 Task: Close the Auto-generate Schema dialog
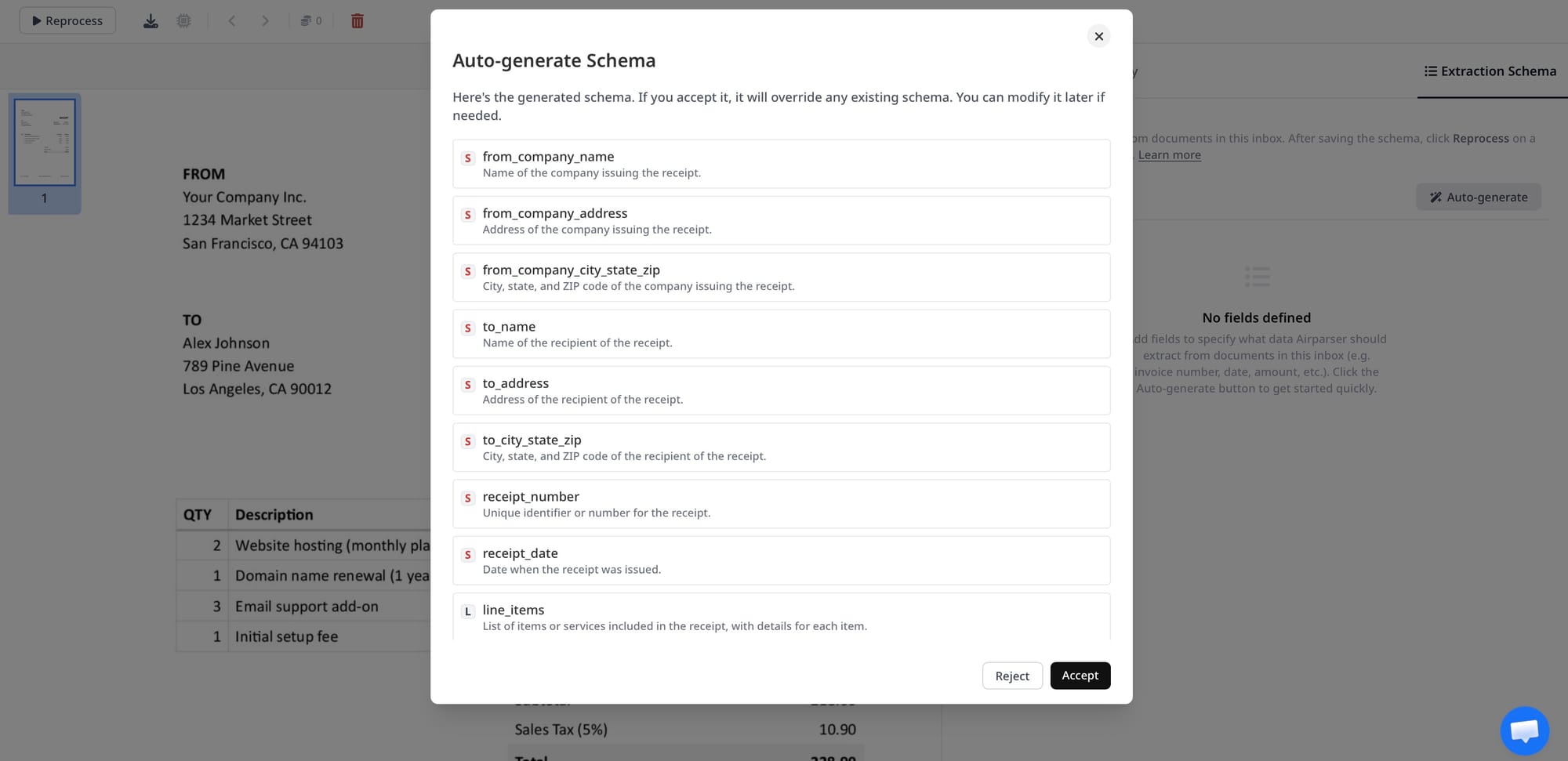tap(1098, 36)
